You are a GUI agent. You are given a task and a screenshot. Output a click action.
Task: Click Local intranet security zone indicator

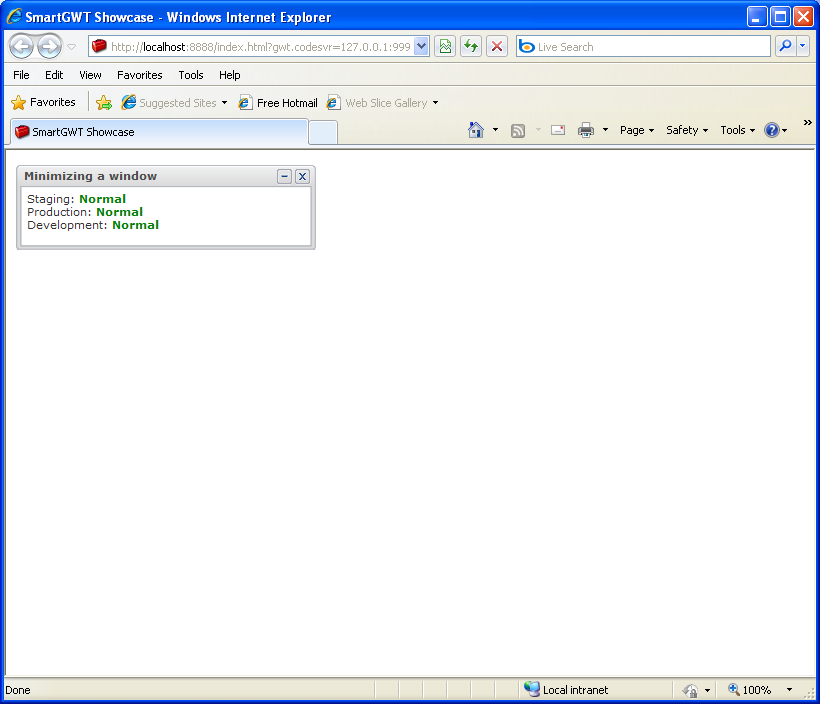[566, 690]
